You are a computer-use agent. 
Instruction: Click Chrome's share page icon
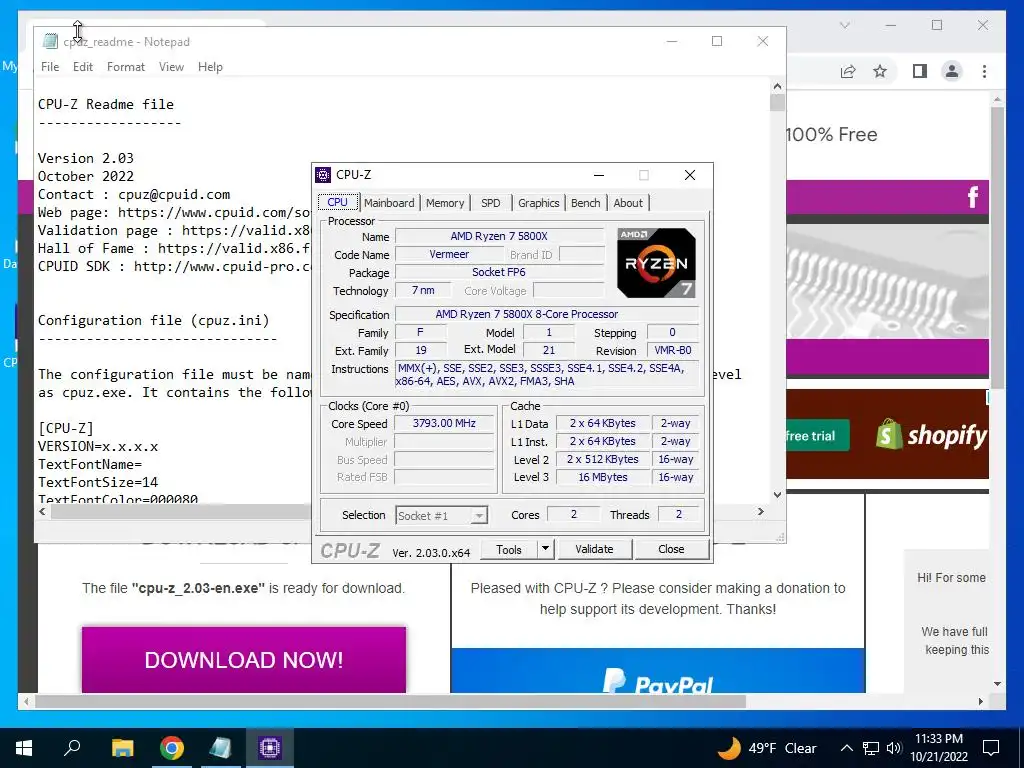coord(848,71)
